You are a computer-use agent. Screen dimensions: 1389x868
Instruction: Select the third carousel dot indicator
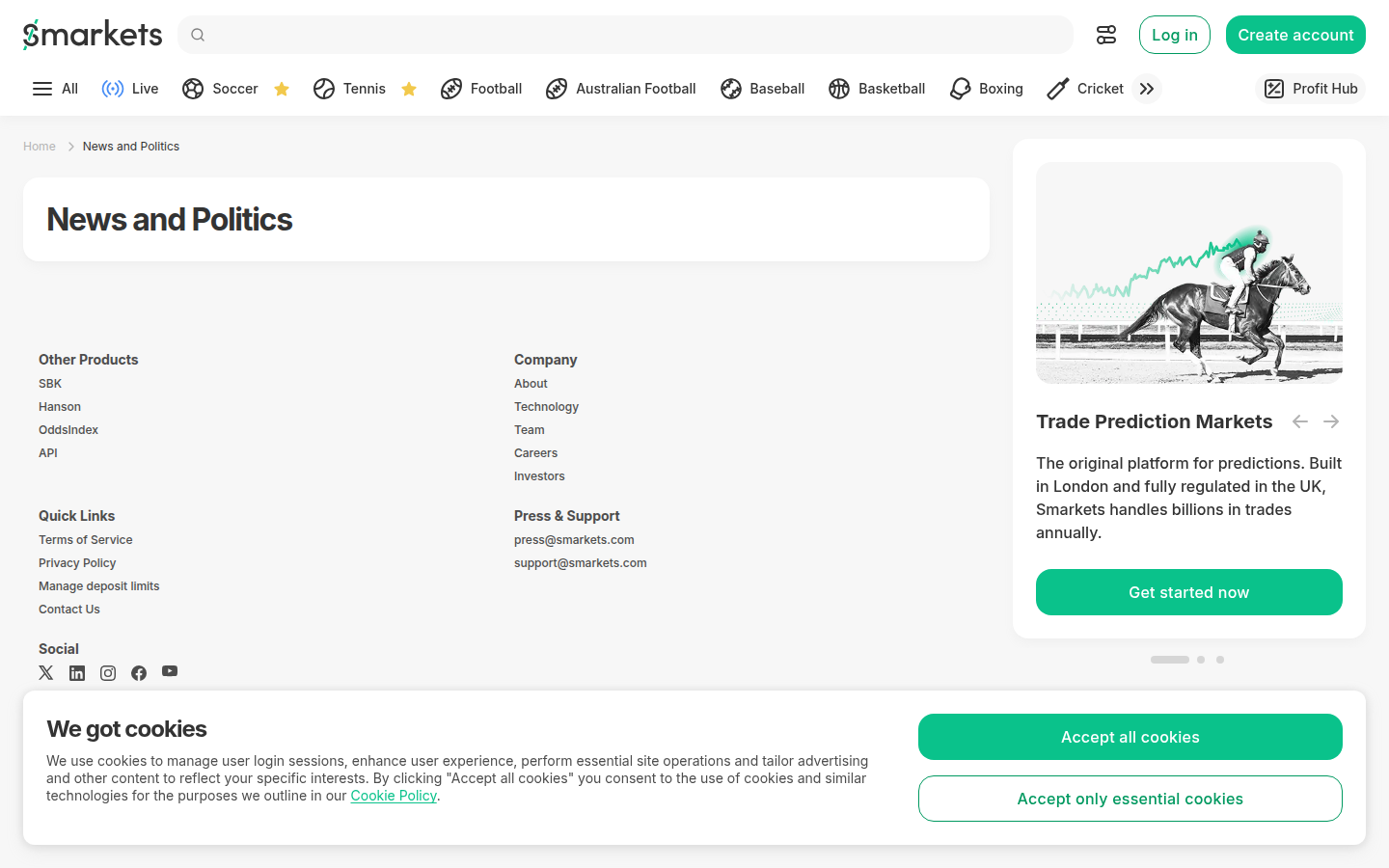[1220, 660]
